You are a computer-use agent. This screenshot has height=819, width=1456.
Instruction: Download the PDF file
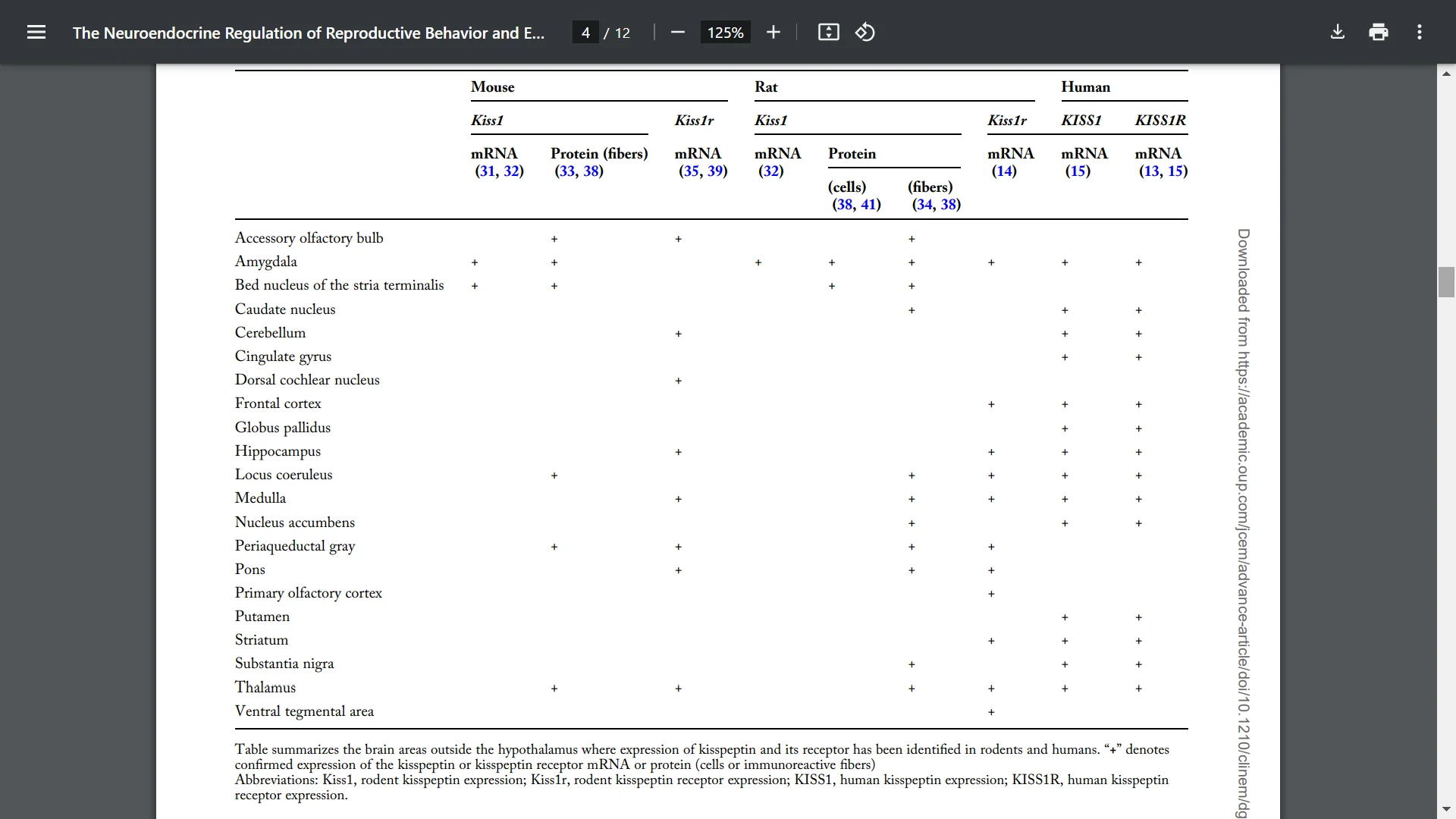point(1338,32)
